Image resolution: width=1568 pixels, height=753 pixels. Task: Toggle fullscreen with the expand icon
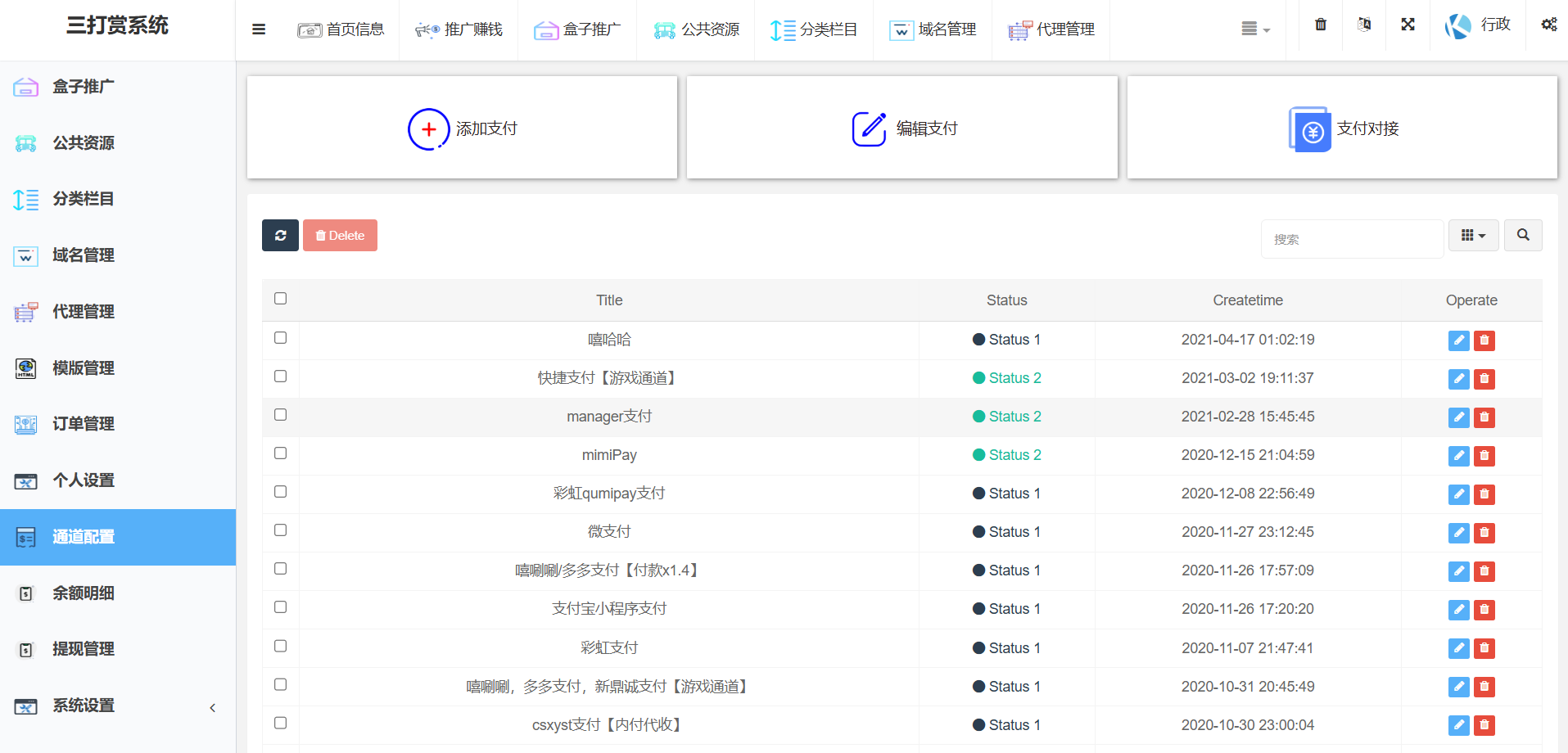click(1408, 25)
